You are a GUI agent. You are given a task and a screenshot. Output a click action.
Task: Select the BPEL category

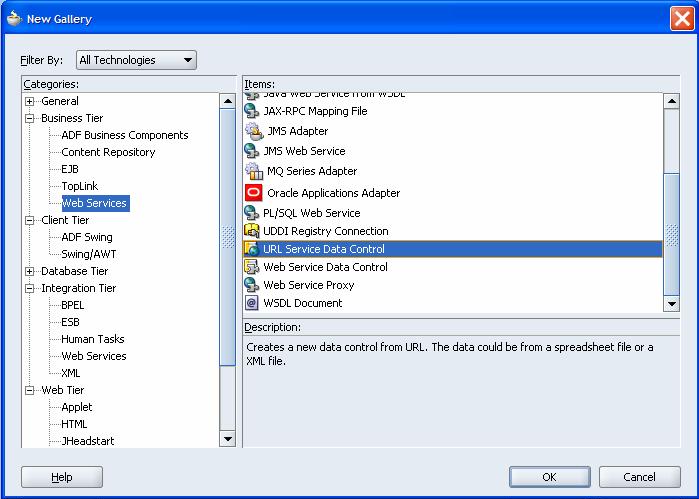click(x=74, y=305)
